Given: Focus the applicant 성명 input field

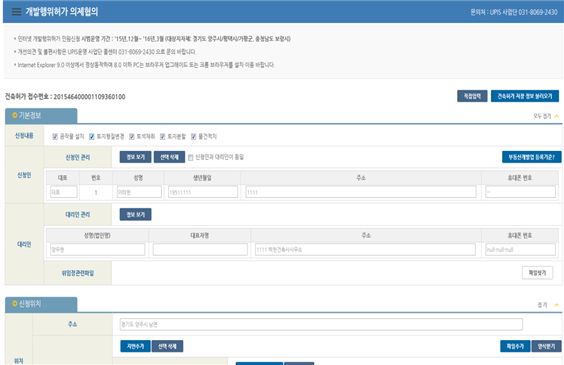Looking at the screenshot, I should tap(139, 192).
